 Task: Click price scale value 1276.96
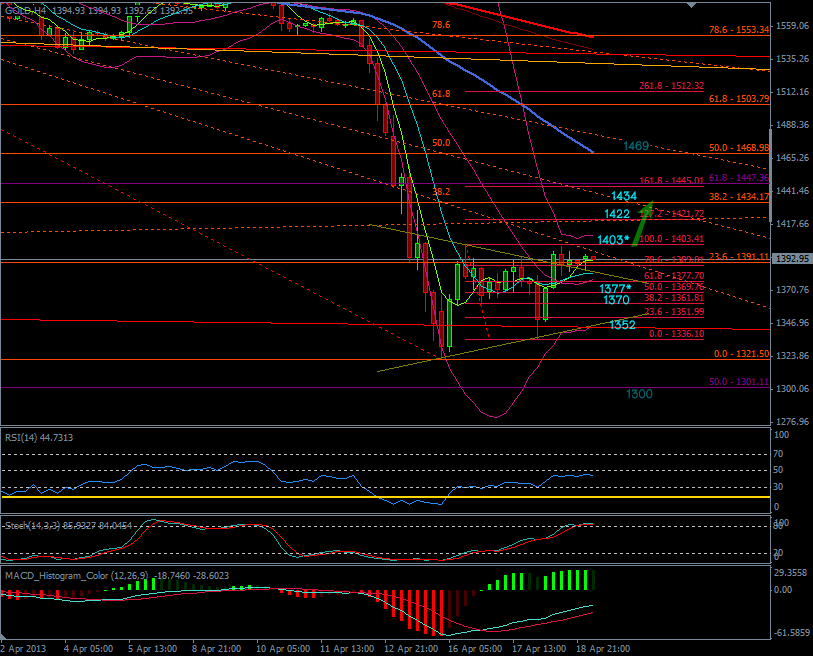pos(792,422)
